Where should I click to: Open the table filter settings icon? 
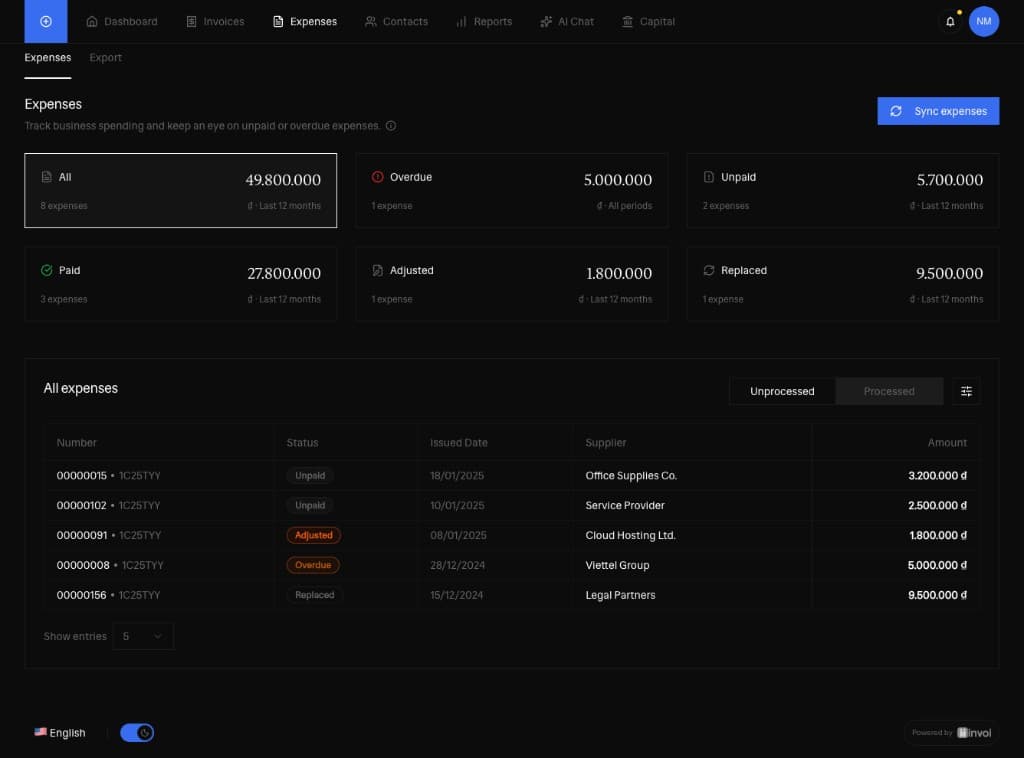point(967,391)
